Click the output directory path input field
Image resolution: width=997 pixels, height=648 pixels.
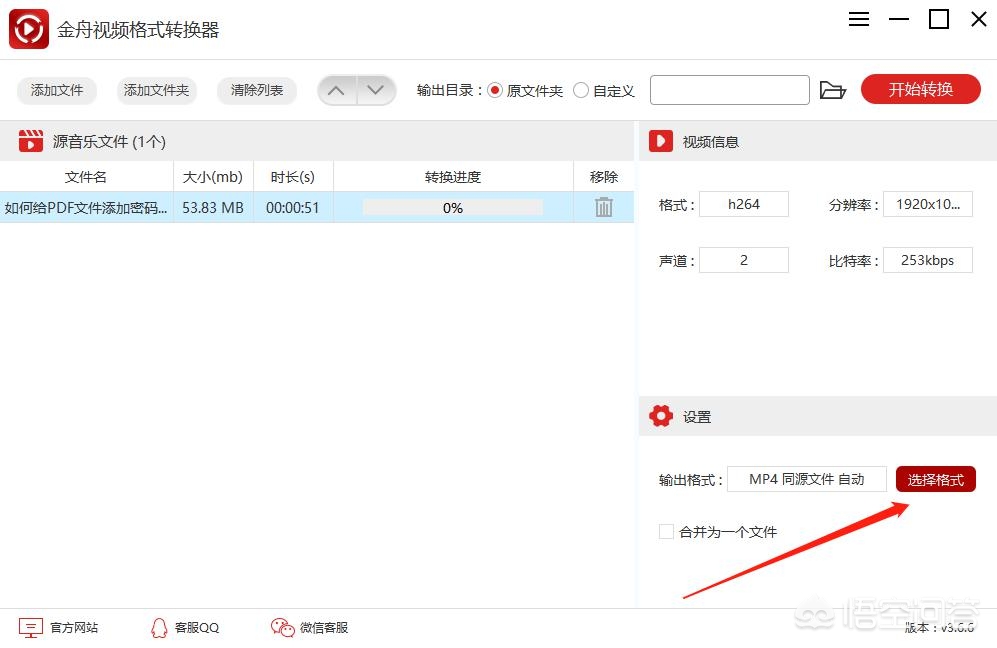729,90
